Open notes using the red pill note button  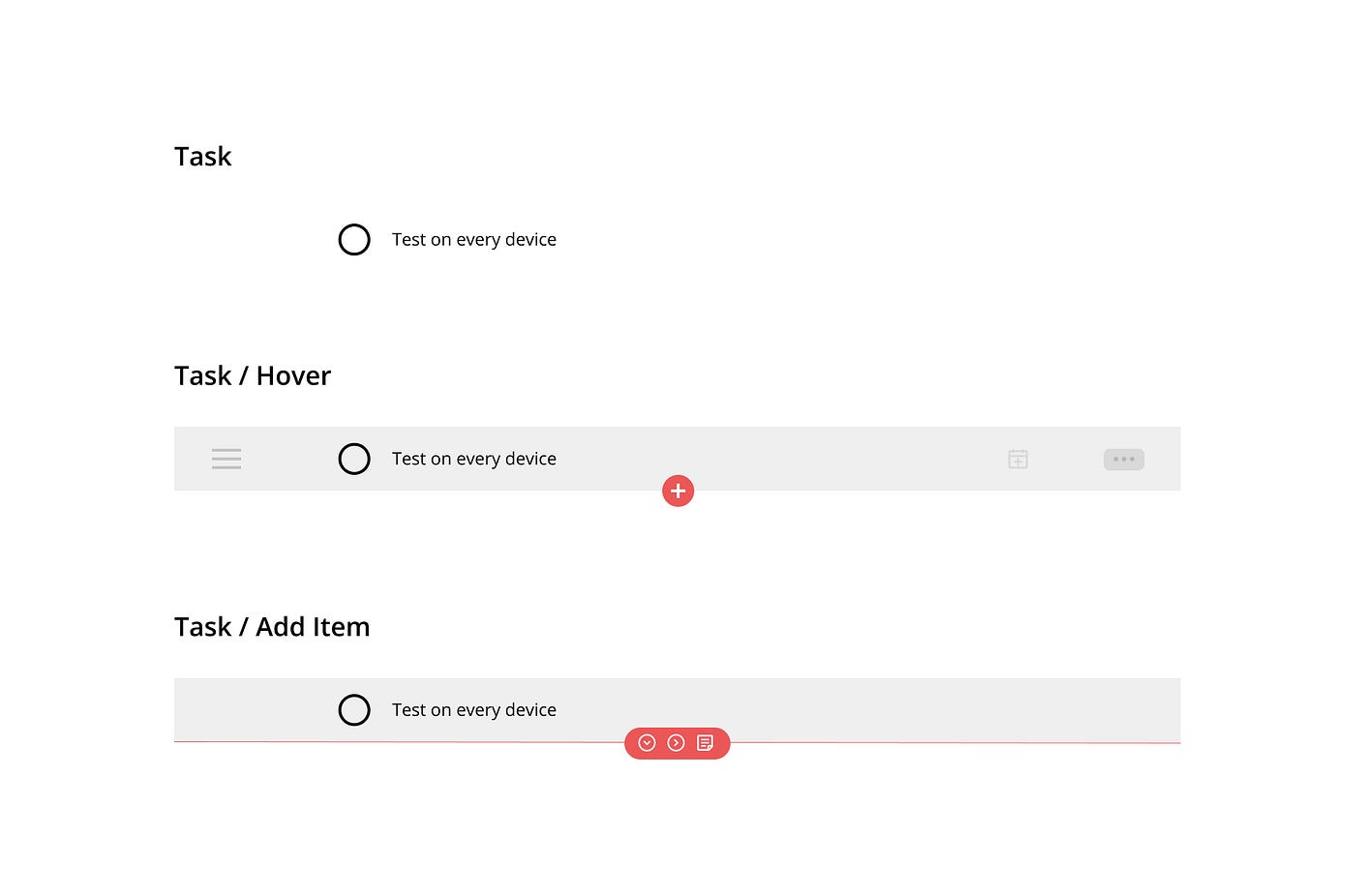point(706,742)
